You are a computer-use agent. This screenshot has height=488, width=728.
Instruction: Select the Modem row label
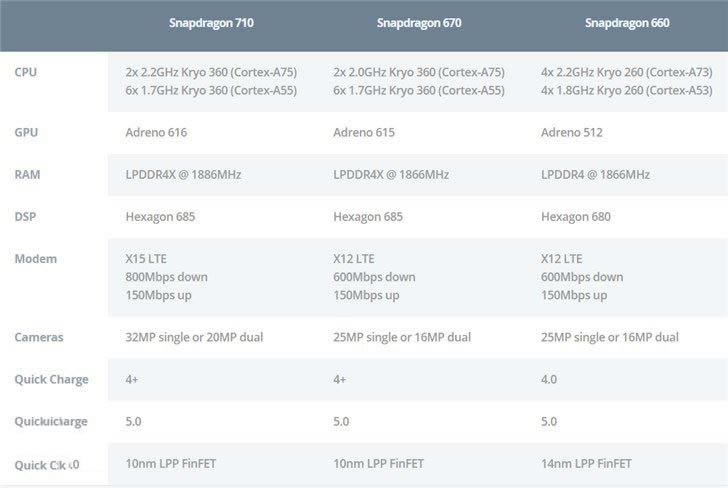36,259
